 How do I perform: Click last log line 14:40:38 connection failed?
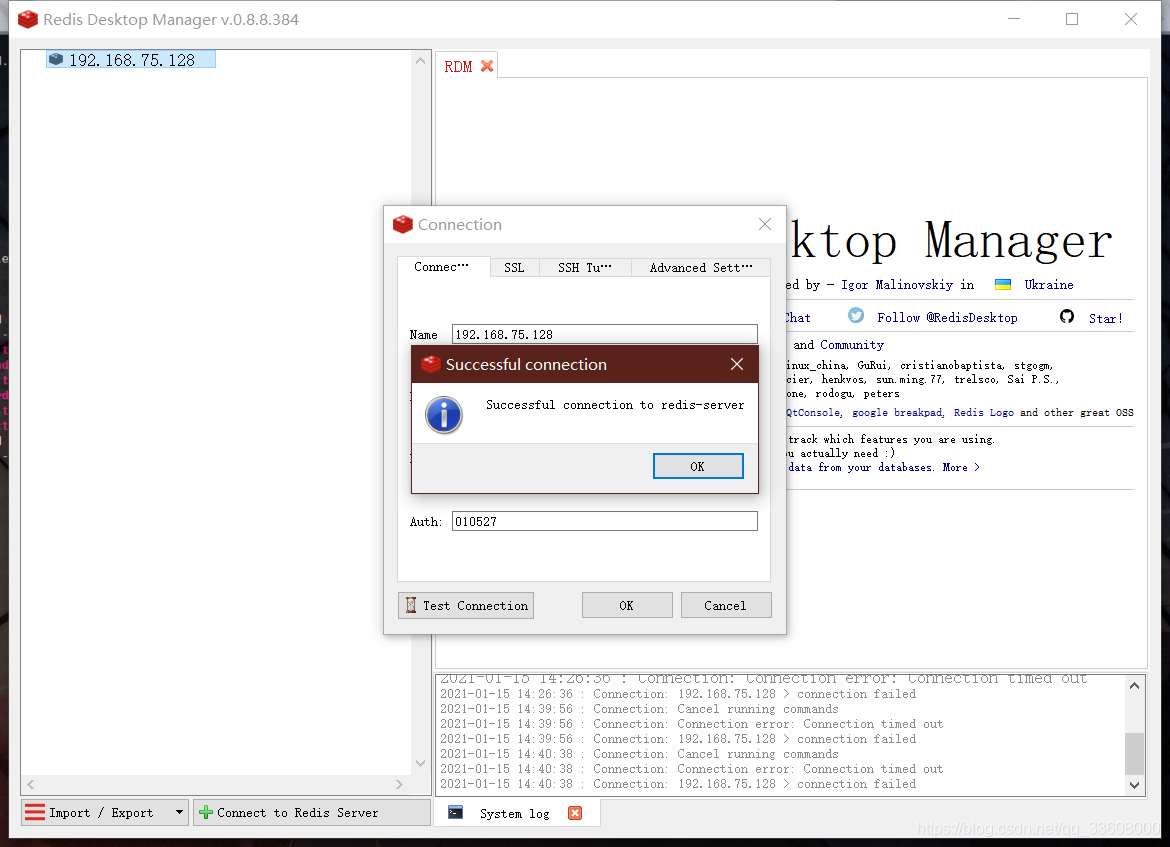point(678,784)
